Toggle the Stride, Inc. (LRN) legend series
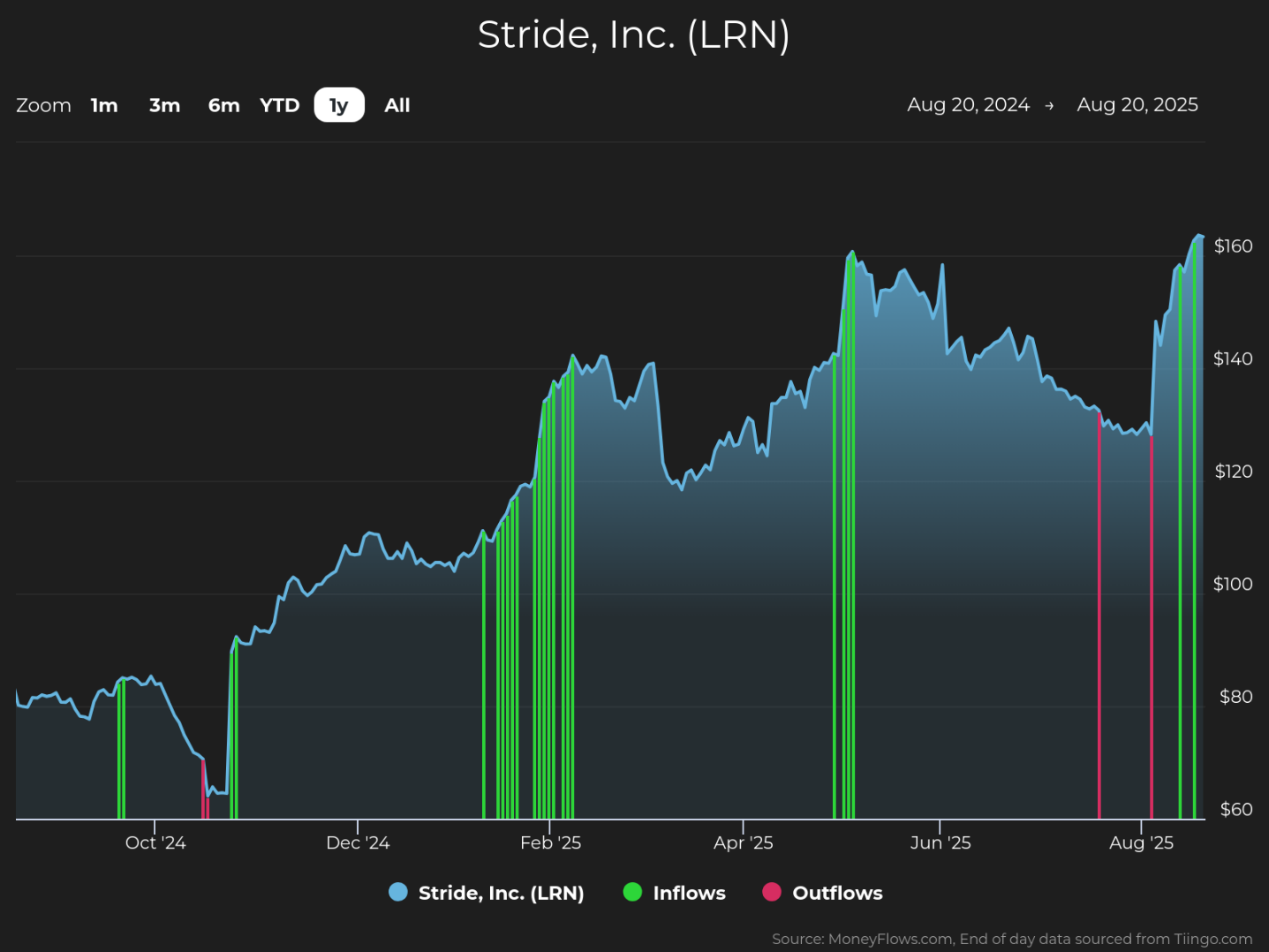 tap(487, 893)
